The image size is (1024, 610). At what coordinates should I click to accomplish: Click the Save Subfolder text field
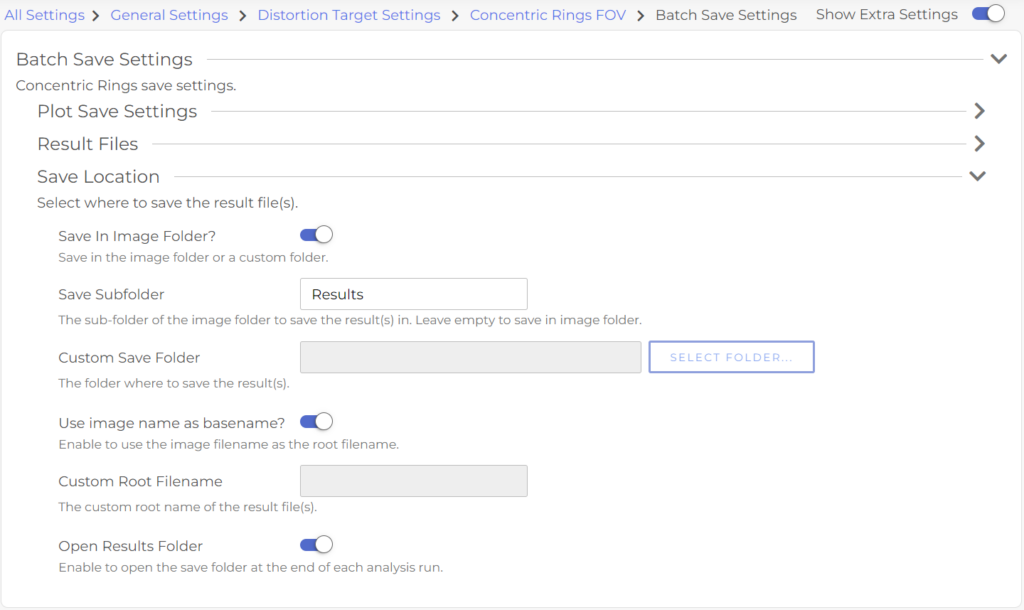[x=413, y=295]
